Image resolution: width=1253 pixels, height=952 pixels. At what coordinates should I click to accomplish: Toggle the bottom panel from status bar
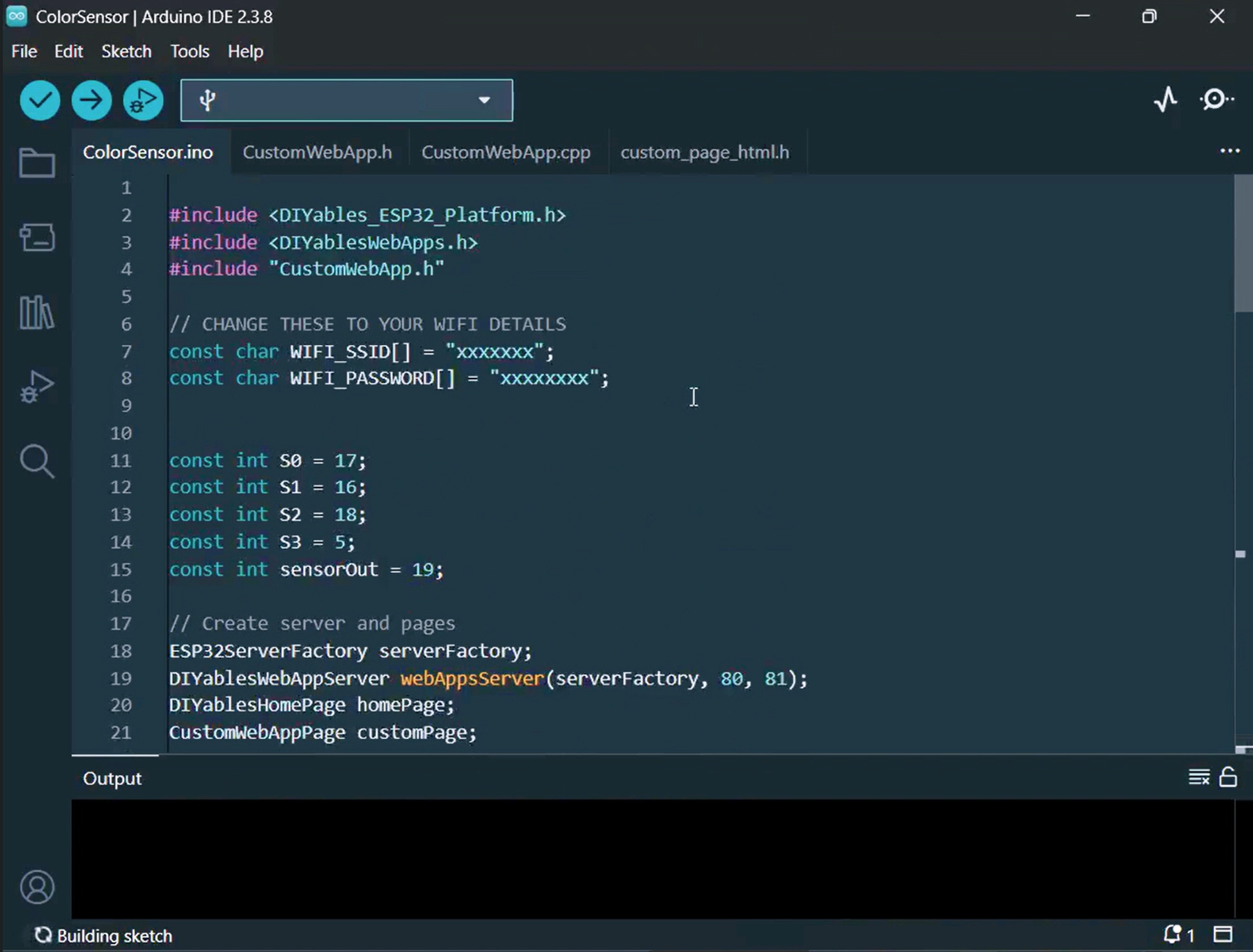[1222, 934]
